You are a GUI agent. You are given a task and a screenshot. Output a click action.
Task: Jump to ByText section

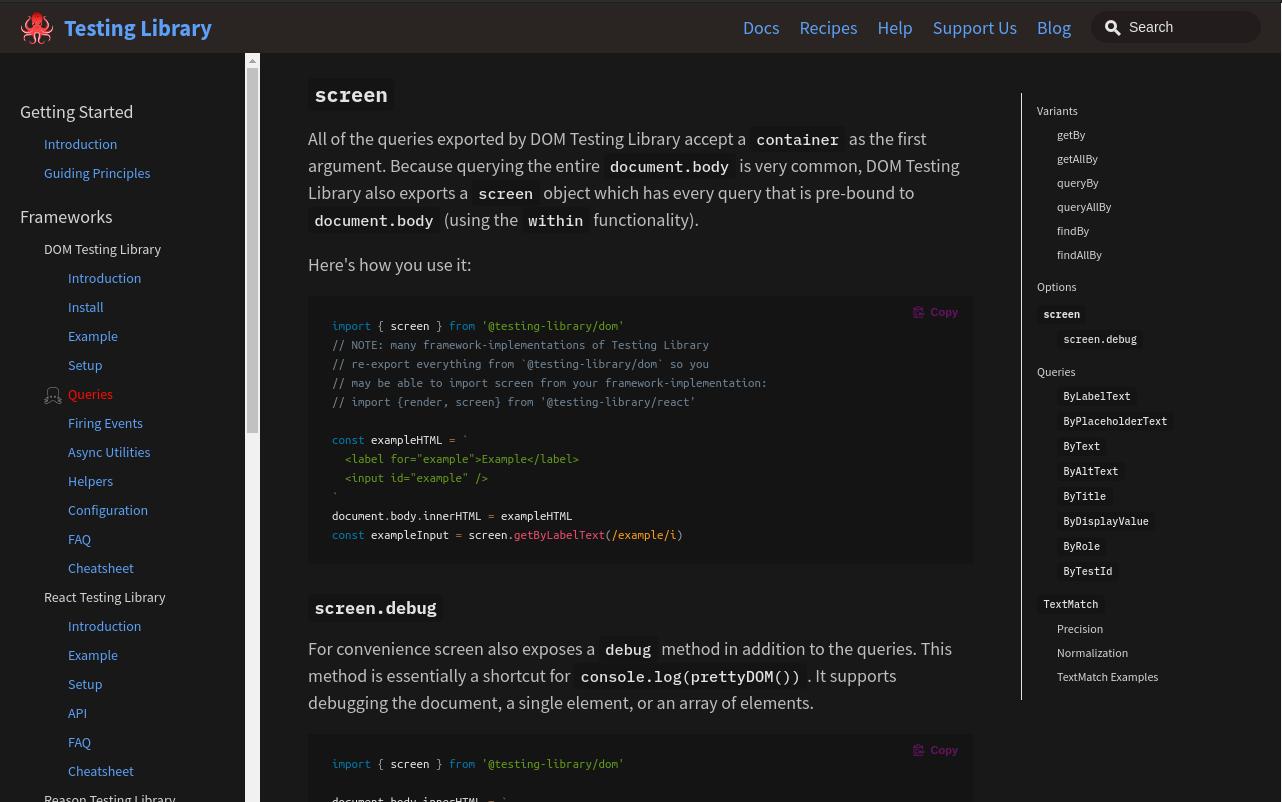point(1081,446)
